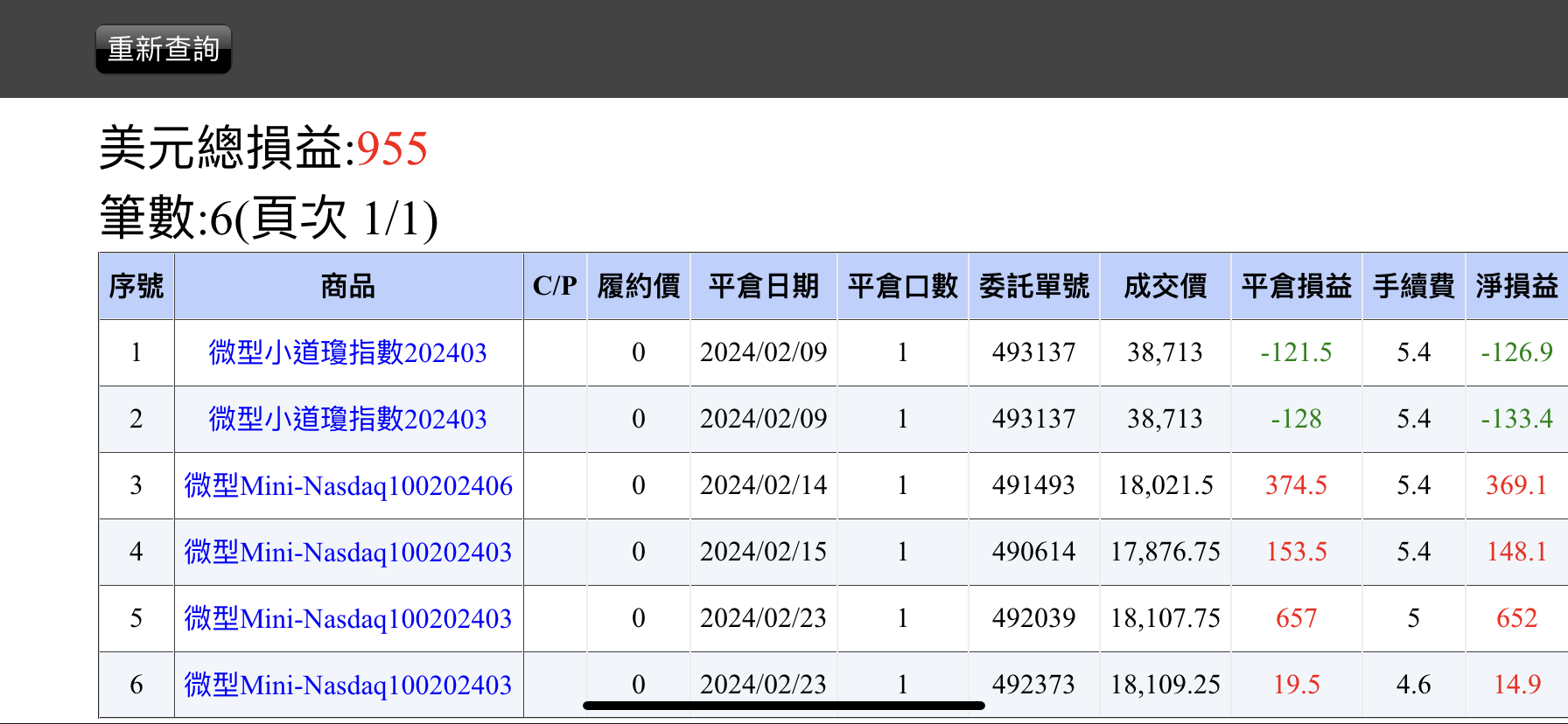This screenshot has height=724, width=1568.
Task: Click the 履約價 column header
Action: [x=639, y=286]
